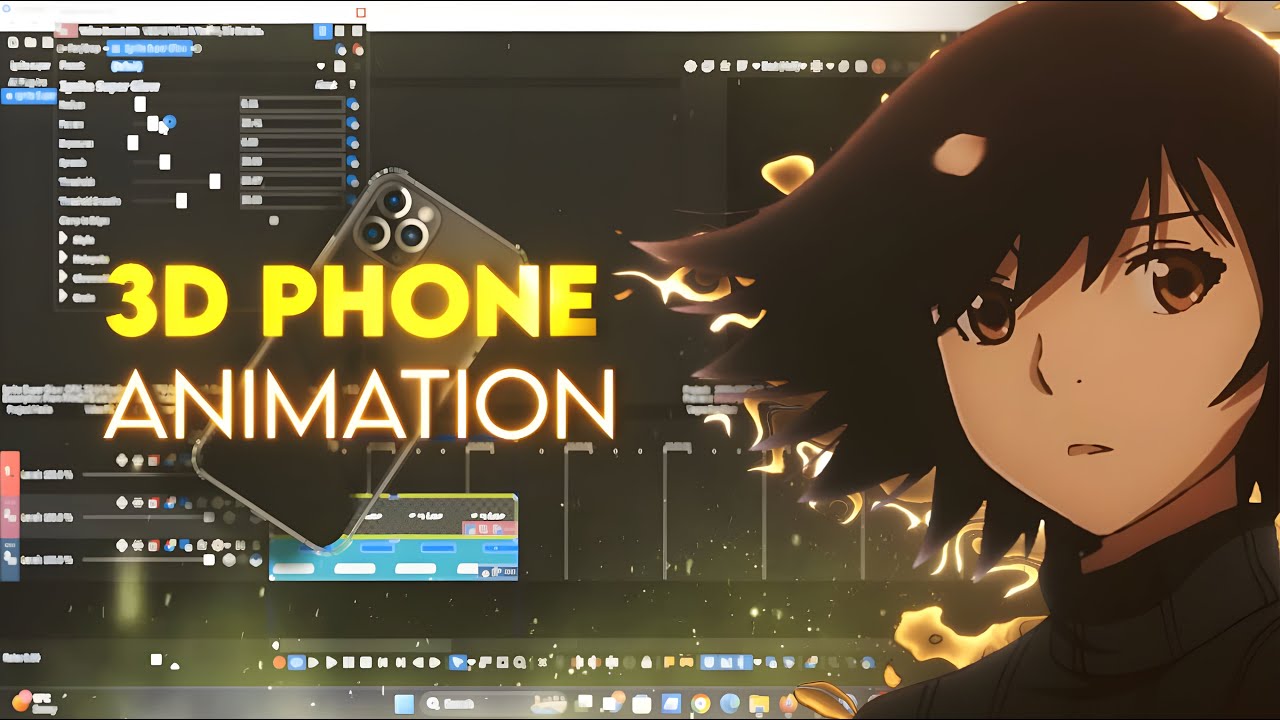Click orange circle icon in preview toolbar
The width and height of the screenshot is (1280, 720).
[878, 66]
